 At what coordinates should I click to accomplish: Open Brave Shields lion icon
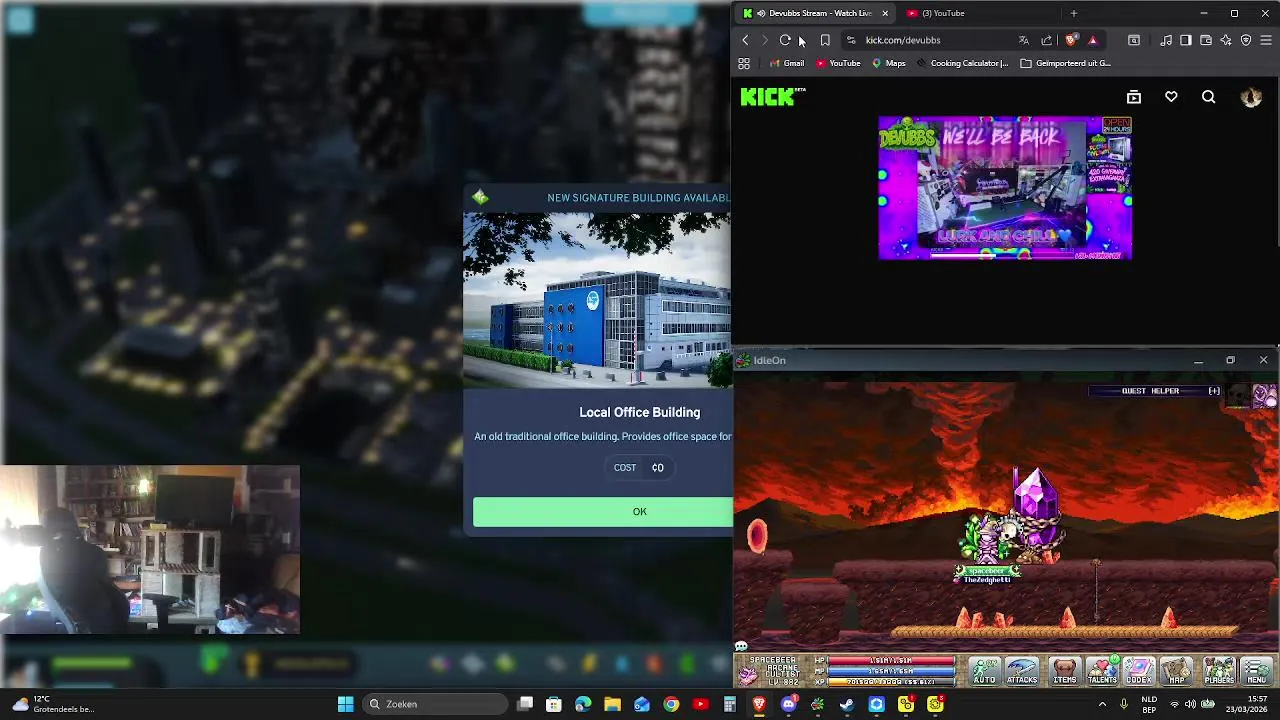(1071, 40)
